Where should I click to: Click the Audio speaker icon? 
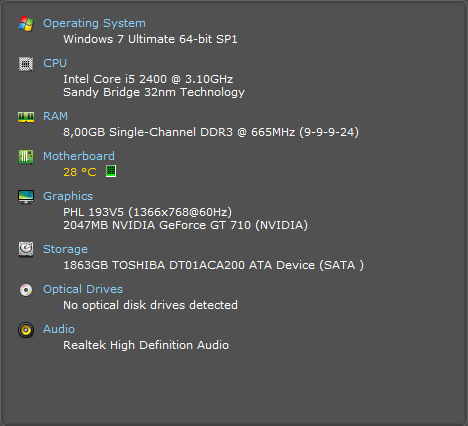26,330
